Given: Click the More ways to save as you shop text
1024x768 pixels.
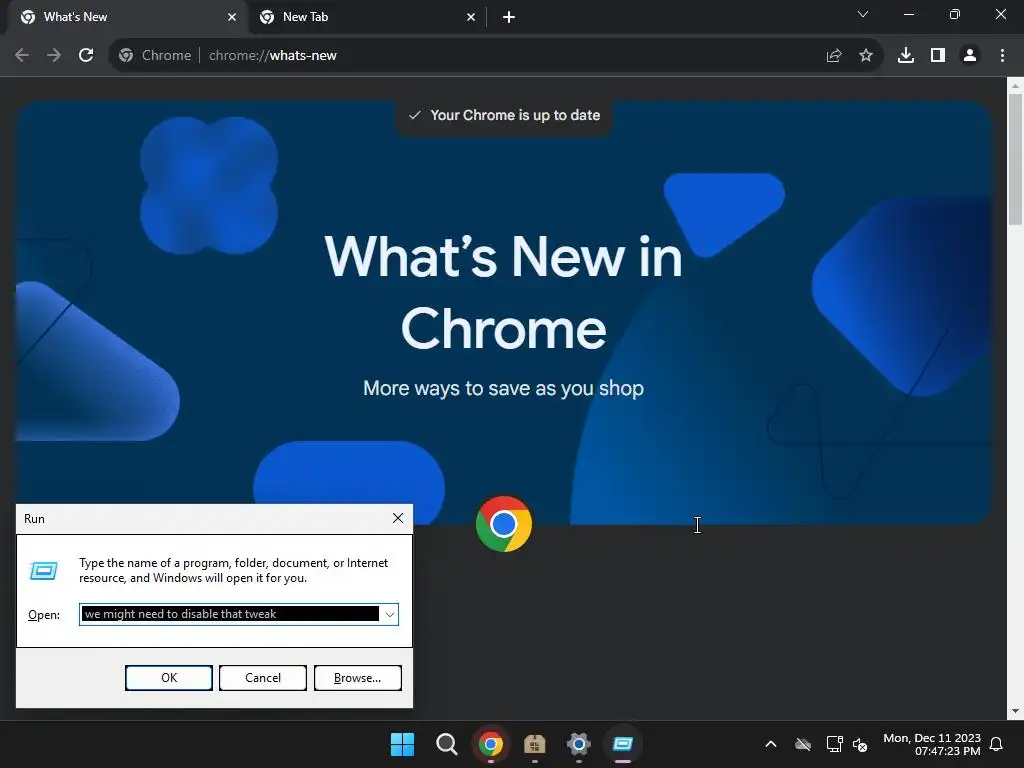Looking at the screenshot, I should point(504,388).
